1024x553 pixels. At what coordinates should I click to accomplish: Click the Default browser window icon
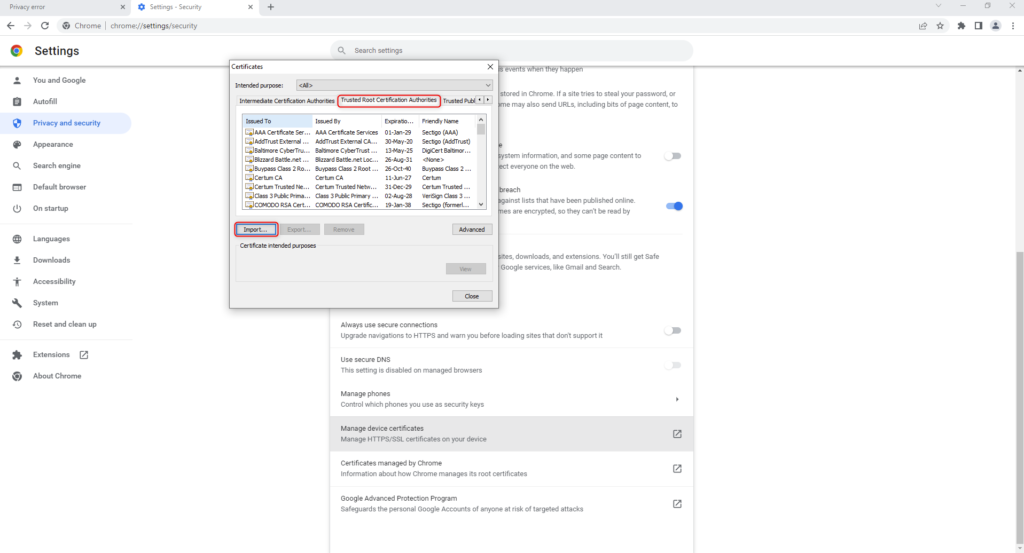(17, 187)
